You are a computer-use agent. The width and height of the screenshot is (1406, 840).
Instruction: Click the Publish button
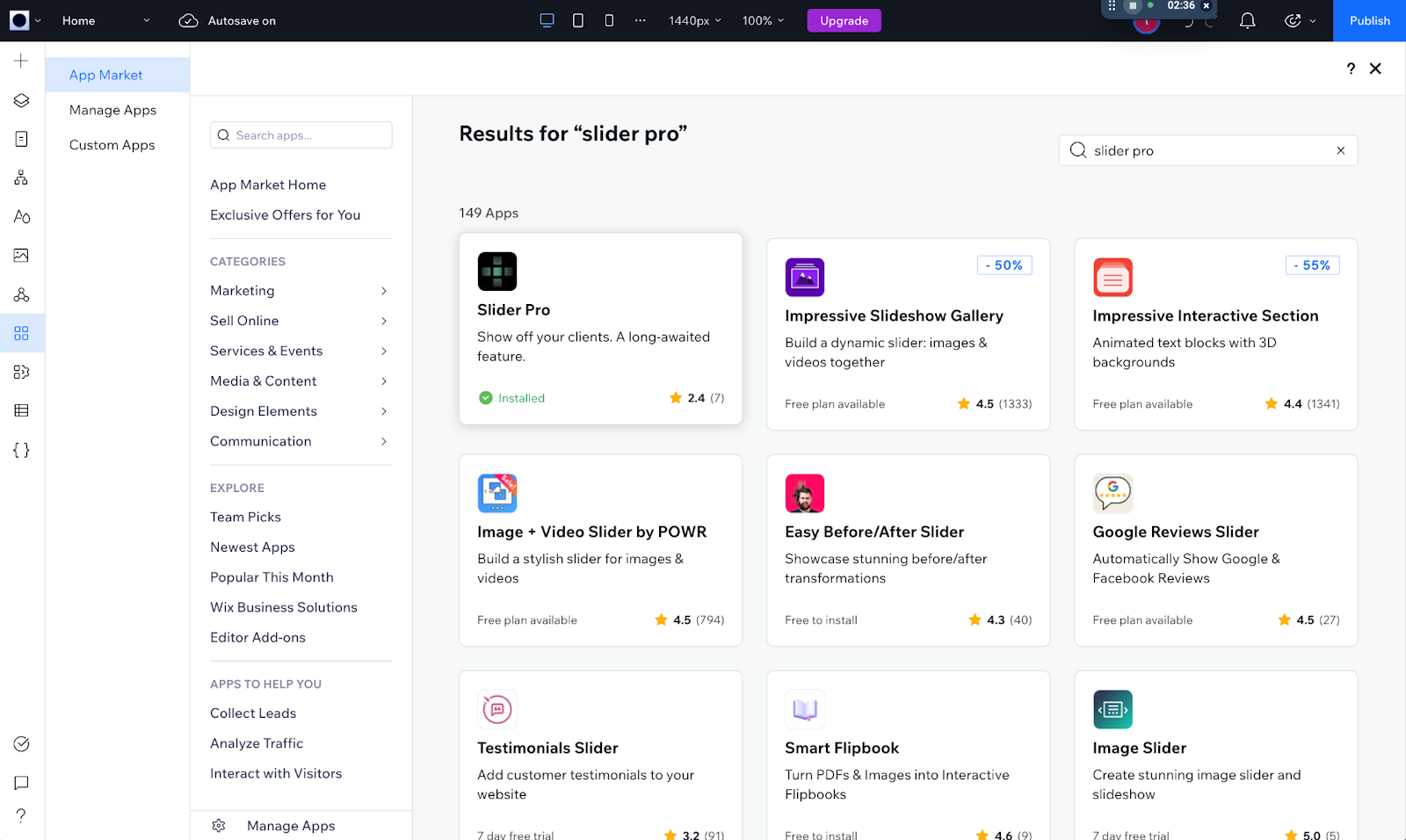coord(1369,20)
